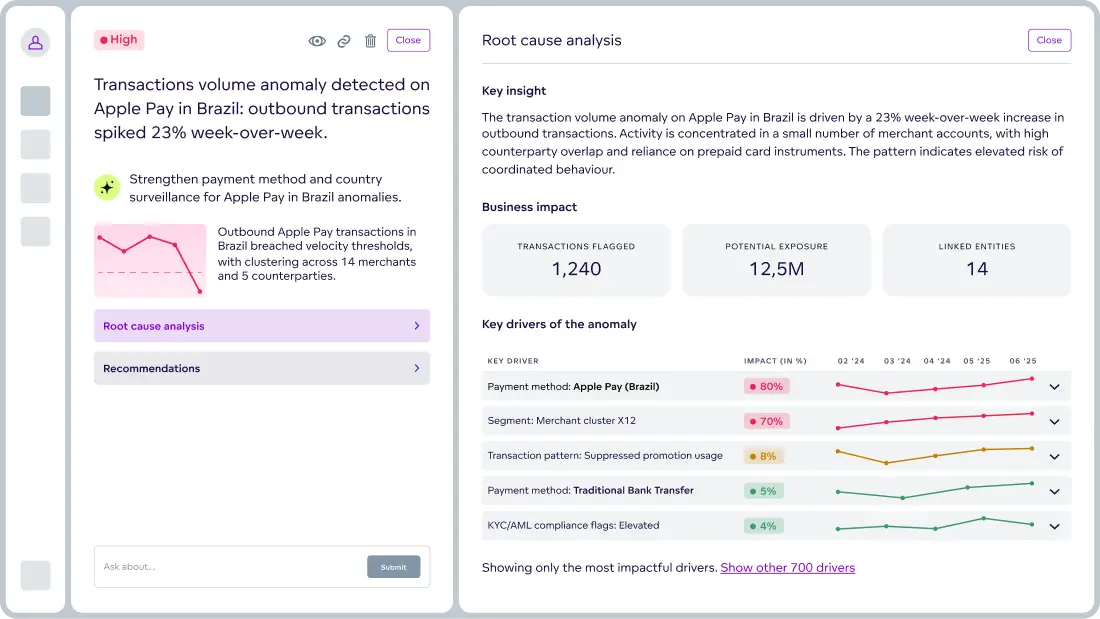This screenshot has height=619, width=1100.
Task: Select the highlighted first sidebar navigation icon
Action: pyautogui.click(x=35, y=101)
